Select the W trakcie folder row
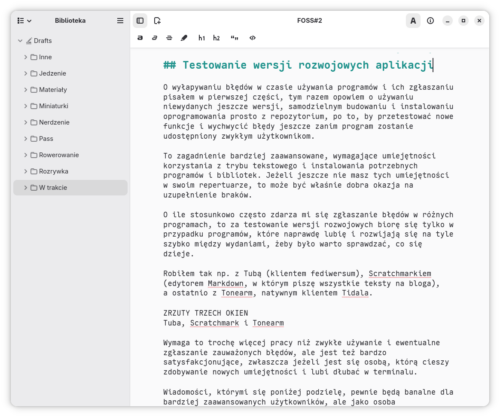 pos(70,188)
